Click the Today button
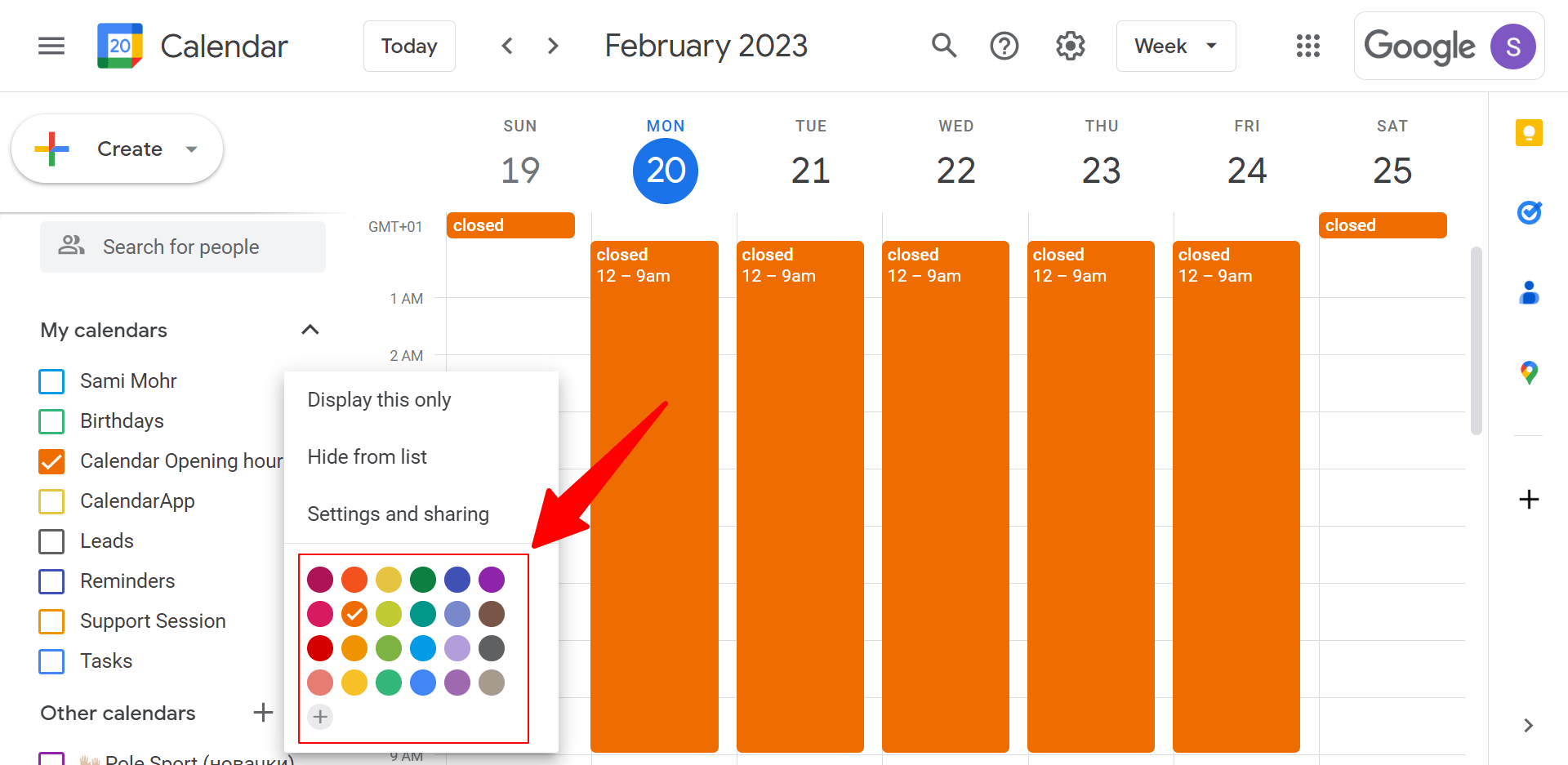 coord(409,46)
